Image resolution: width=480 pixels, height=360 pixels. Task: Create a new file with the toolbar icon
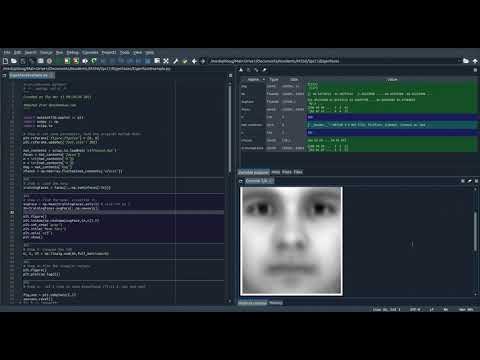pos(5,61)
